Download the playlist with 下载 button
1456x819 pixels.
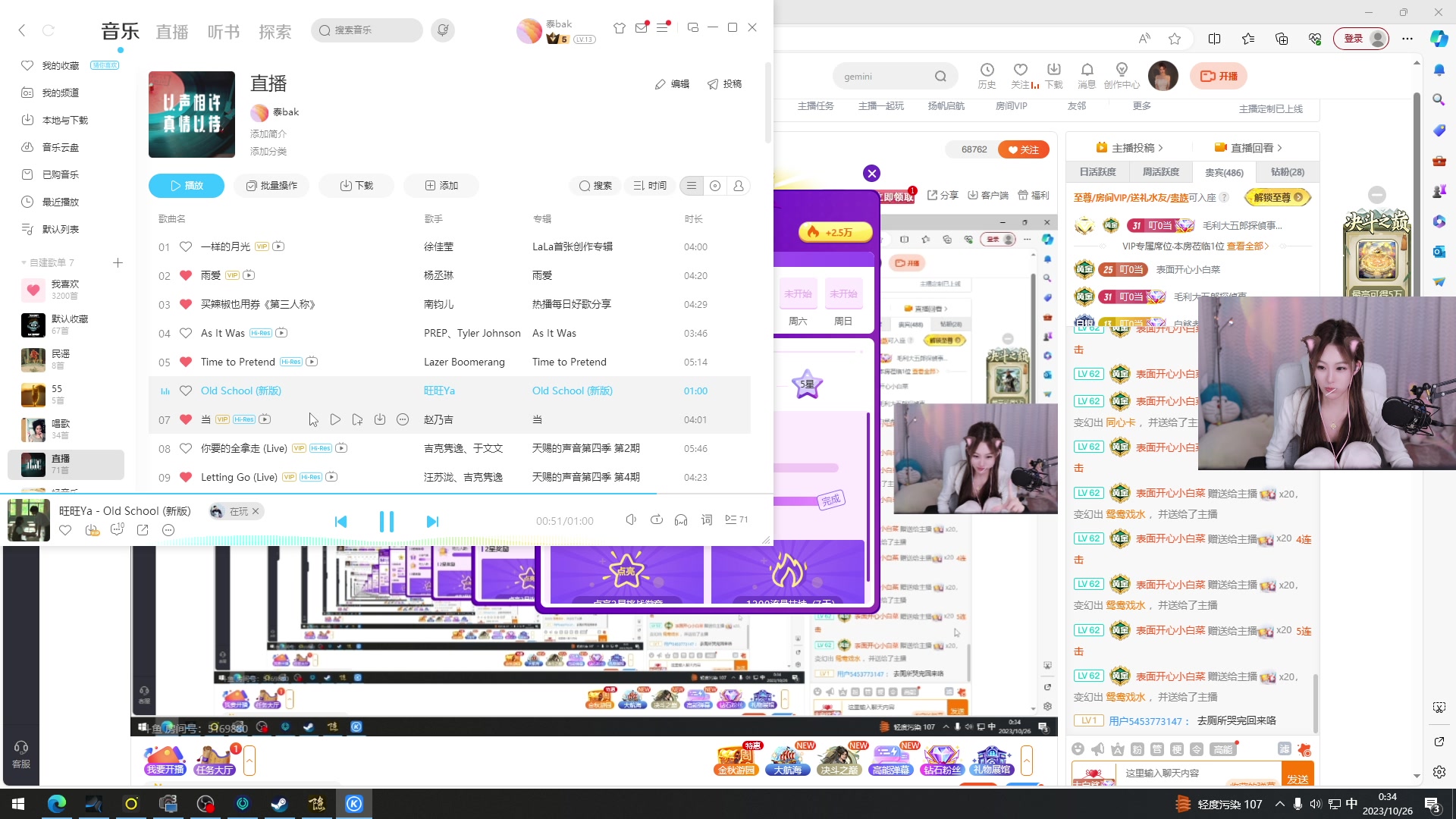coord(356,186)
